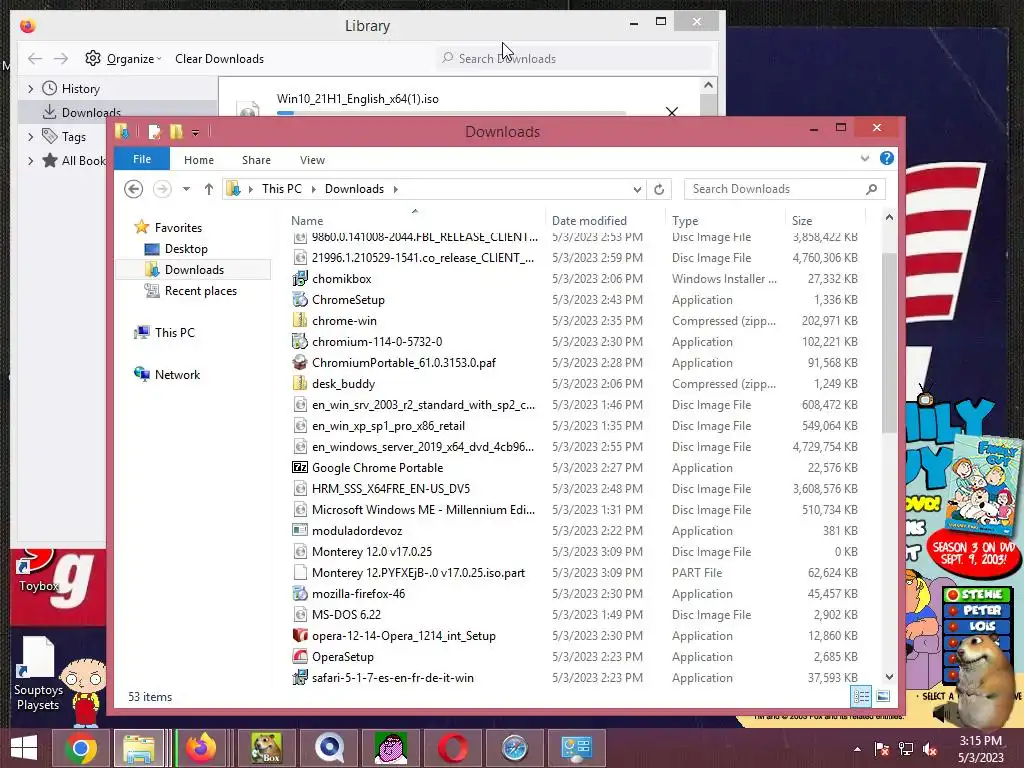
Task: Go forward in Downloads Explorer window
Action: click(162, 189)
